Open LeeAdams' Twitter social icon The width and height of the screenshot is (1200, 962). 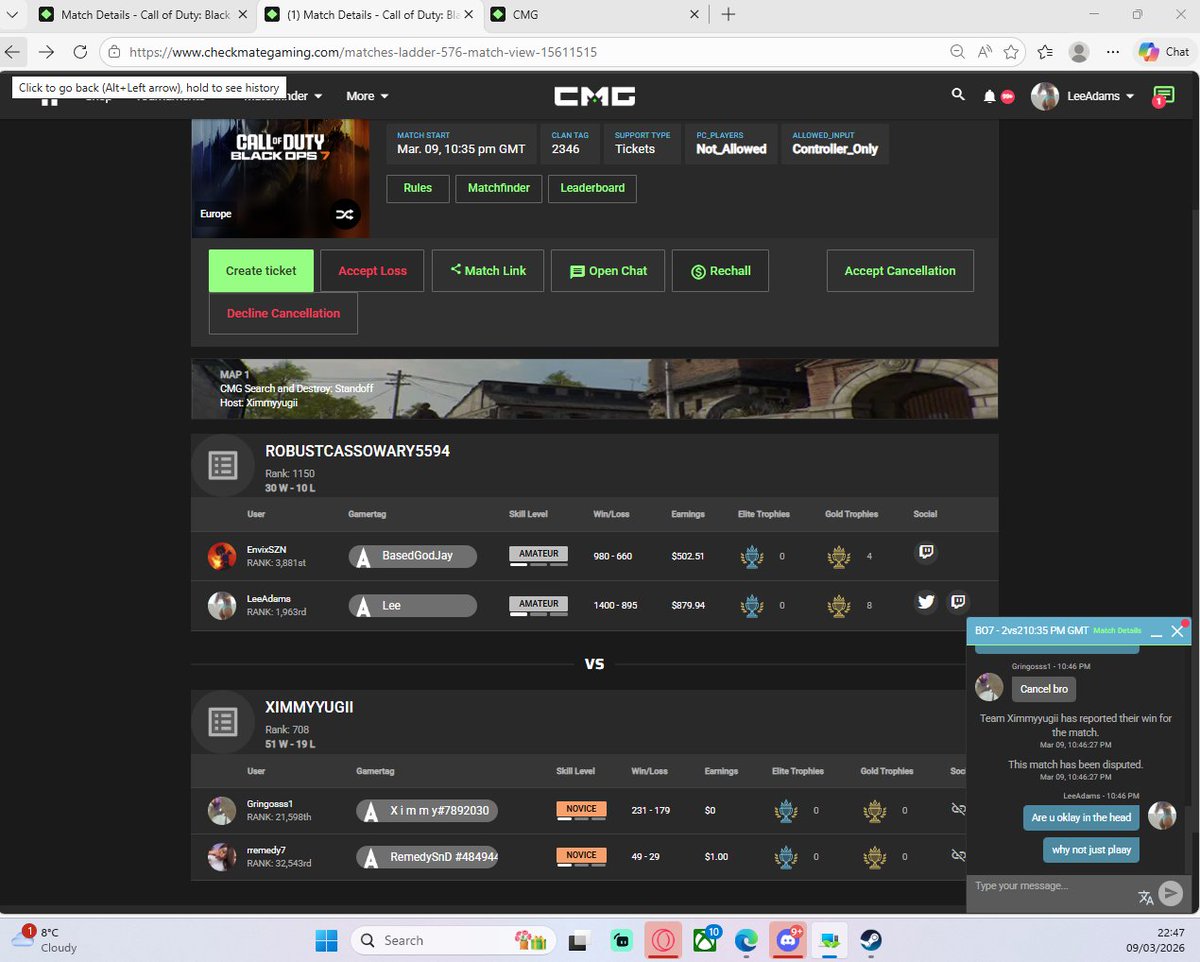925,602
